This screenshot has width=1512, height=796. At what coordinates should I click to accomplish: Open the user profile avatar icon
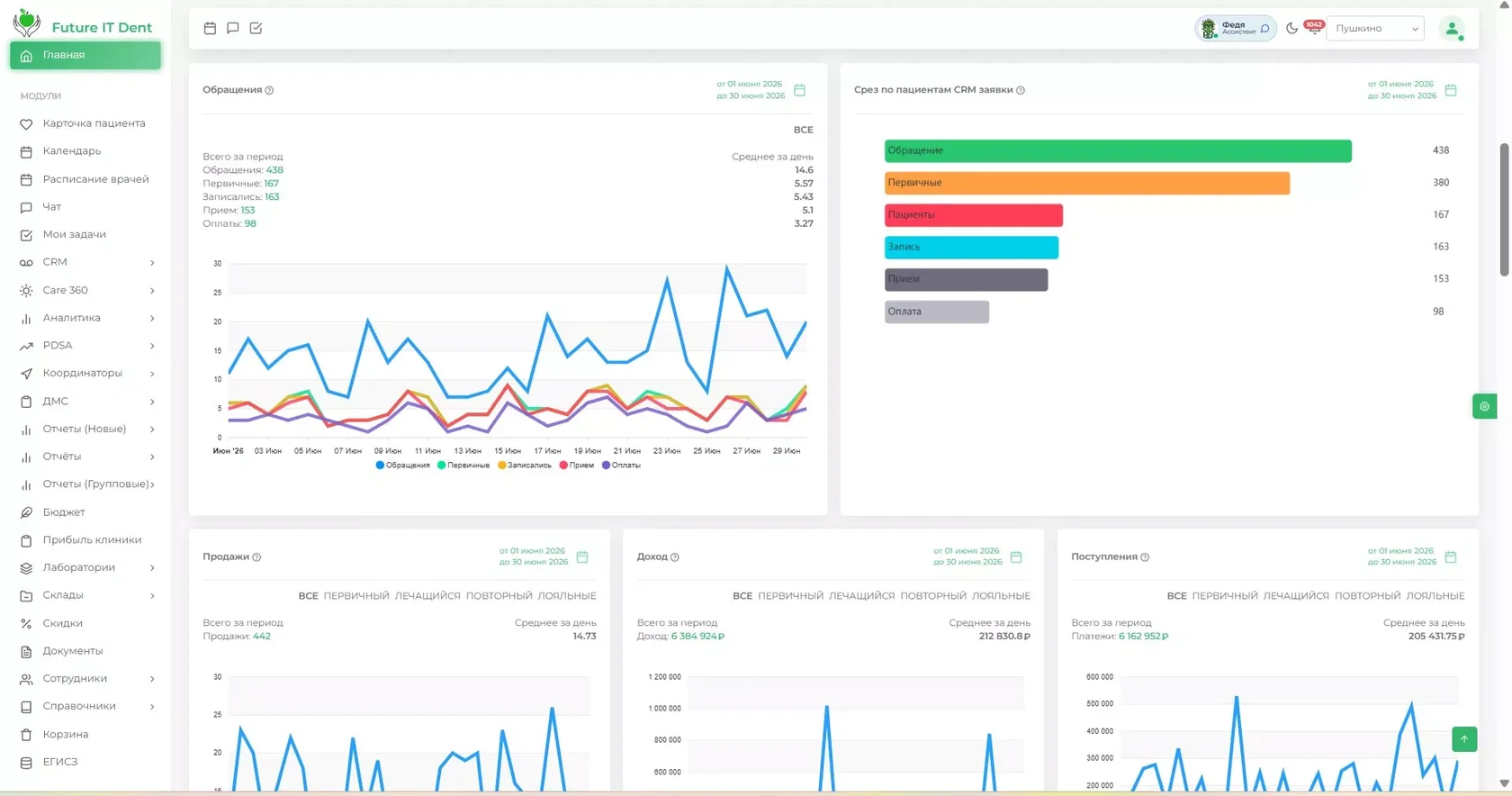coord(1452,29)
